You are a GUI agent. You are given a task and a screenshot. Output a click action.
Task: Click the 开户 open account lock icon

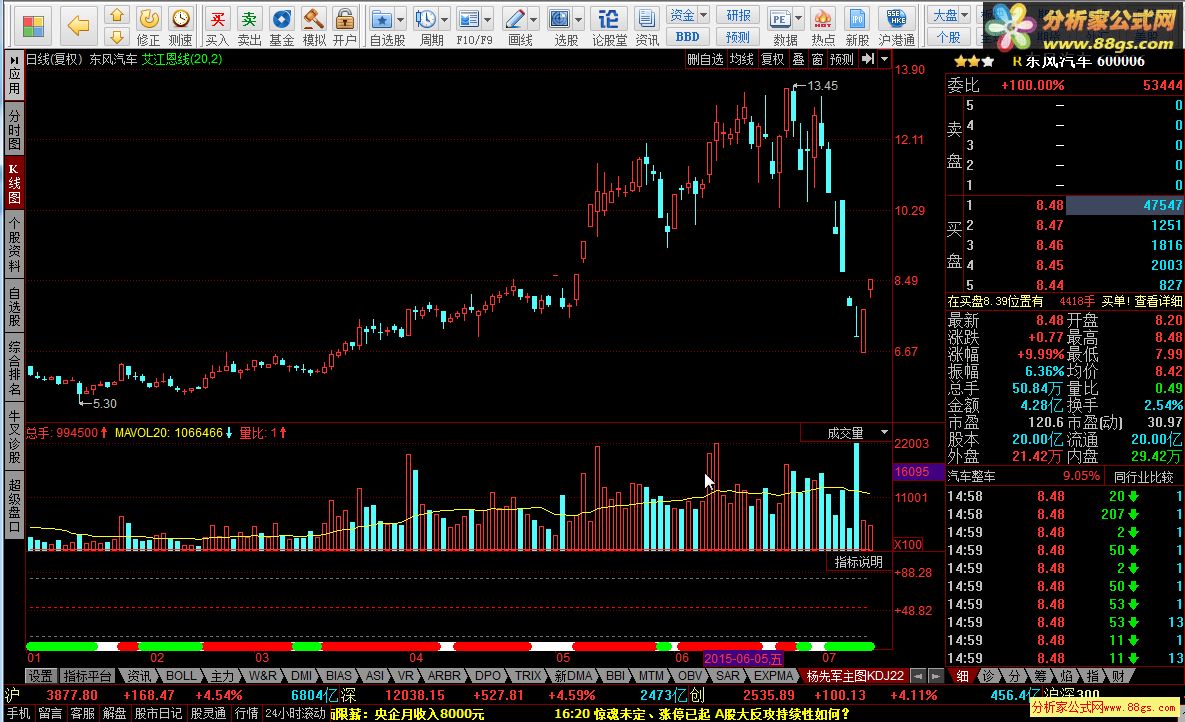click(345, 26)
